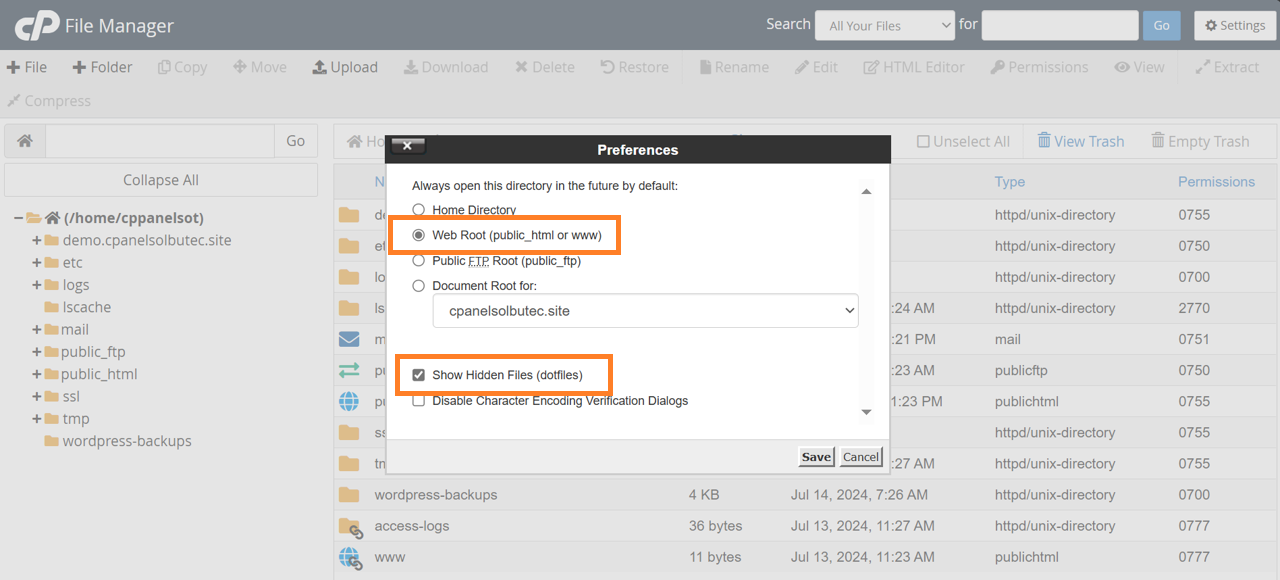Enable Disable Character Encoding Verification Dialogs
This screenshot has height=580, width=1280.
point(419,401)
